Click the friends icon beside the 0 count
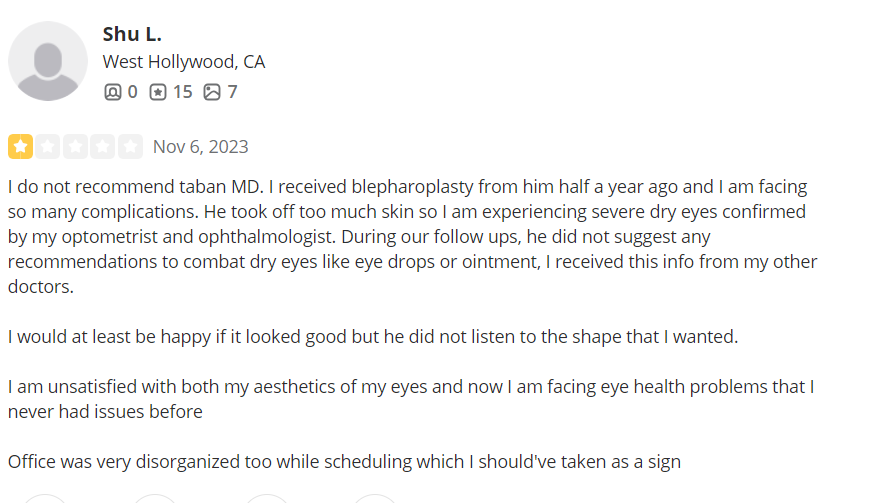The height and width of the screenshot is (503, 889). pyautogui.click(x=112, y=92)
